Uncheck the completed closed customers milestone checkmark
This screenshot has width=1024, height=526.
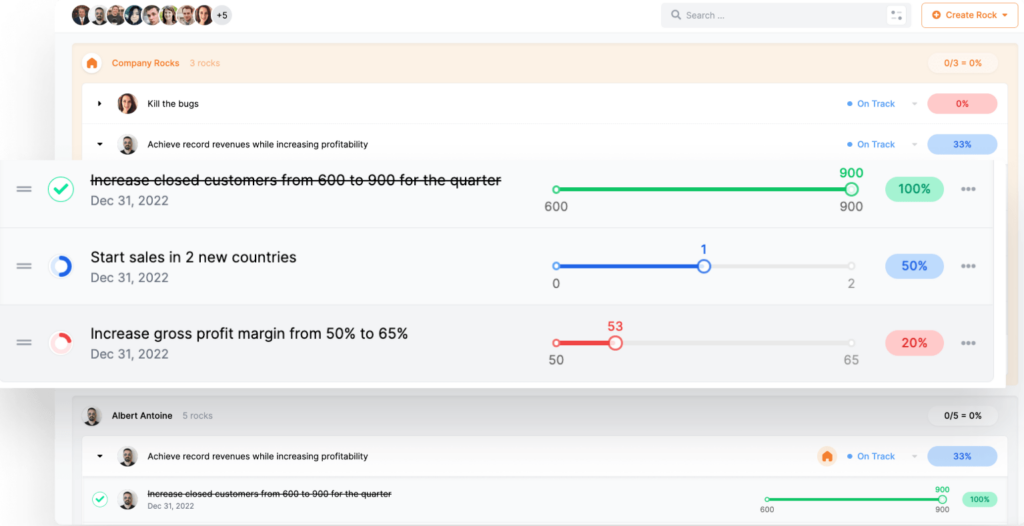pos(61,189)
